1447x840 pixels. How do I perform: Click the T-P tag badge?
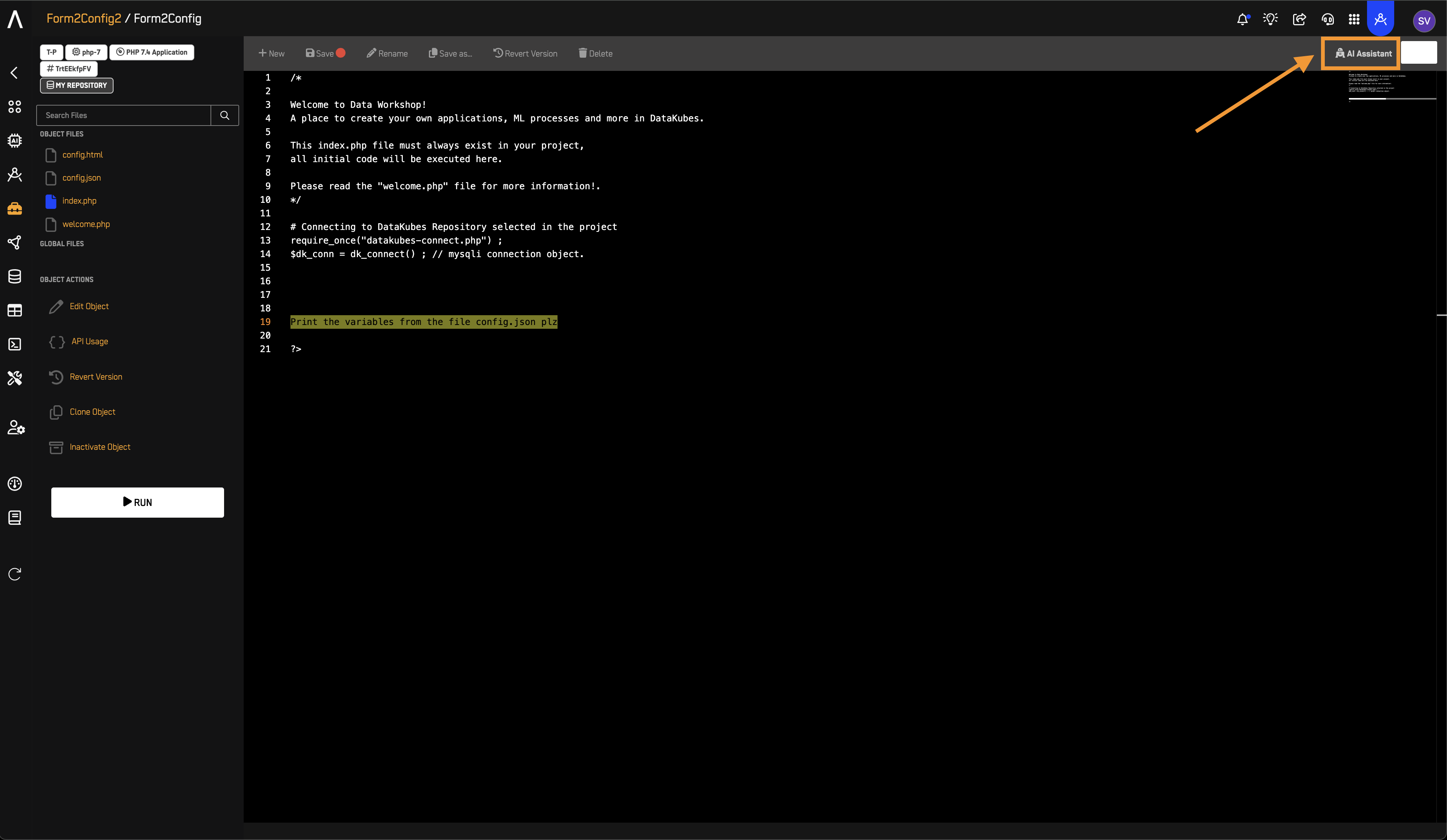tap(52, 52)
